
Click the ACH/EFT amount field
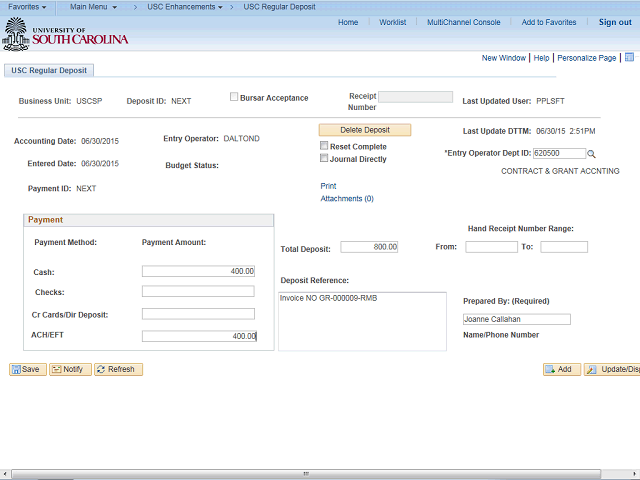(x=199, y=336)
